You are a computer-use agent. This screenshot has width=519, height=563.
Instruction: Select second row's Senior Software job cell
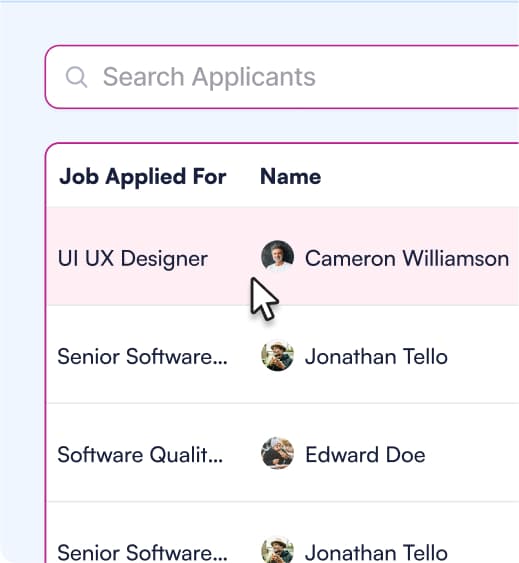[143, 357]
